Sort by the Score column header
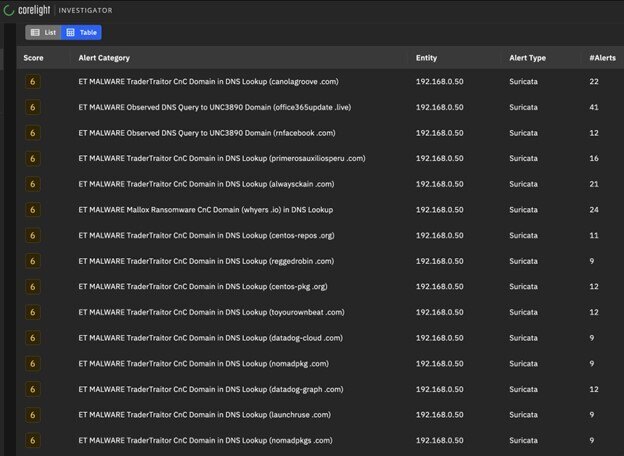 pos(33,58)
